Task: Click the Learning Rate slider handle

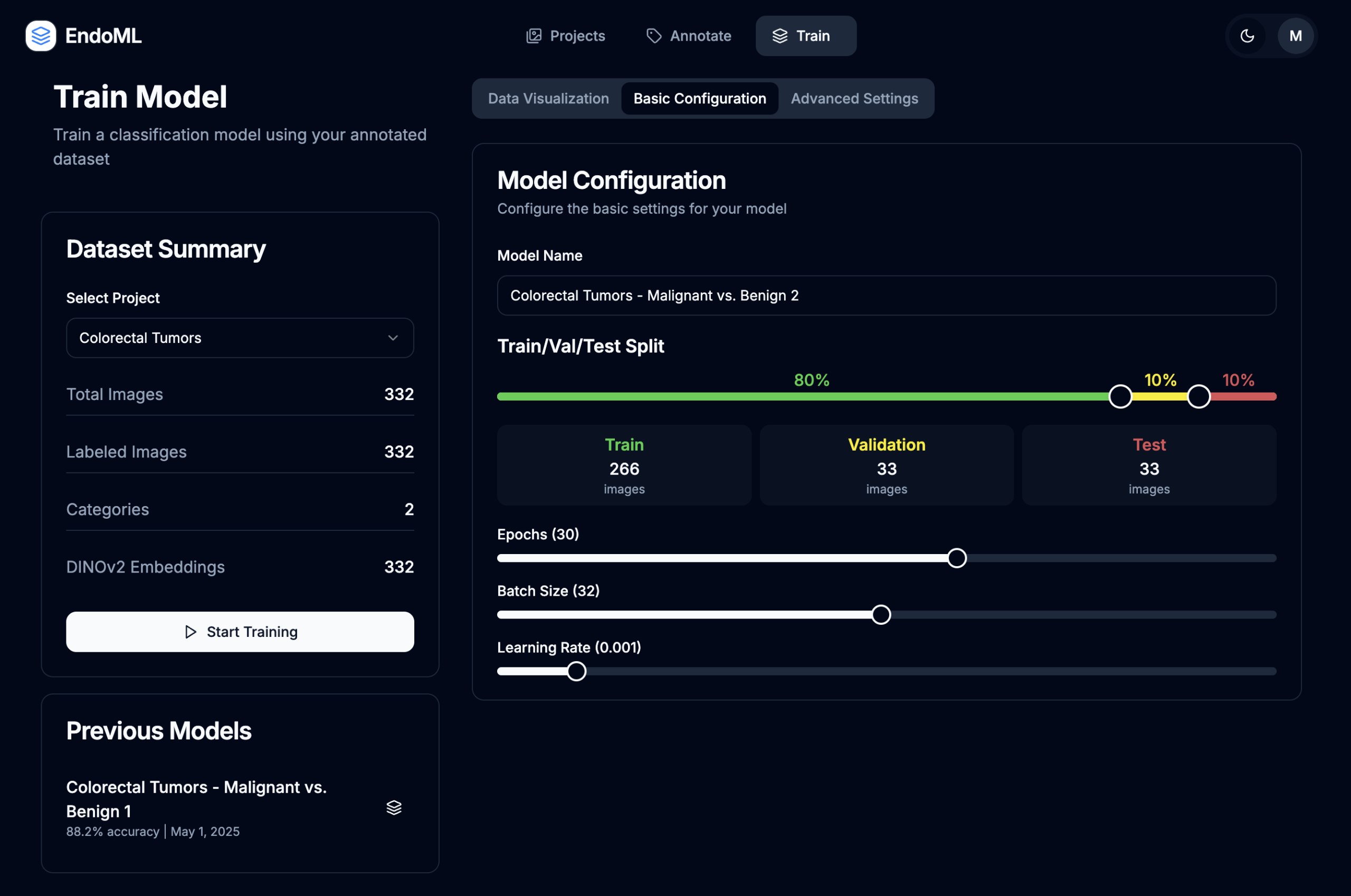Action: tap(576, 671)
